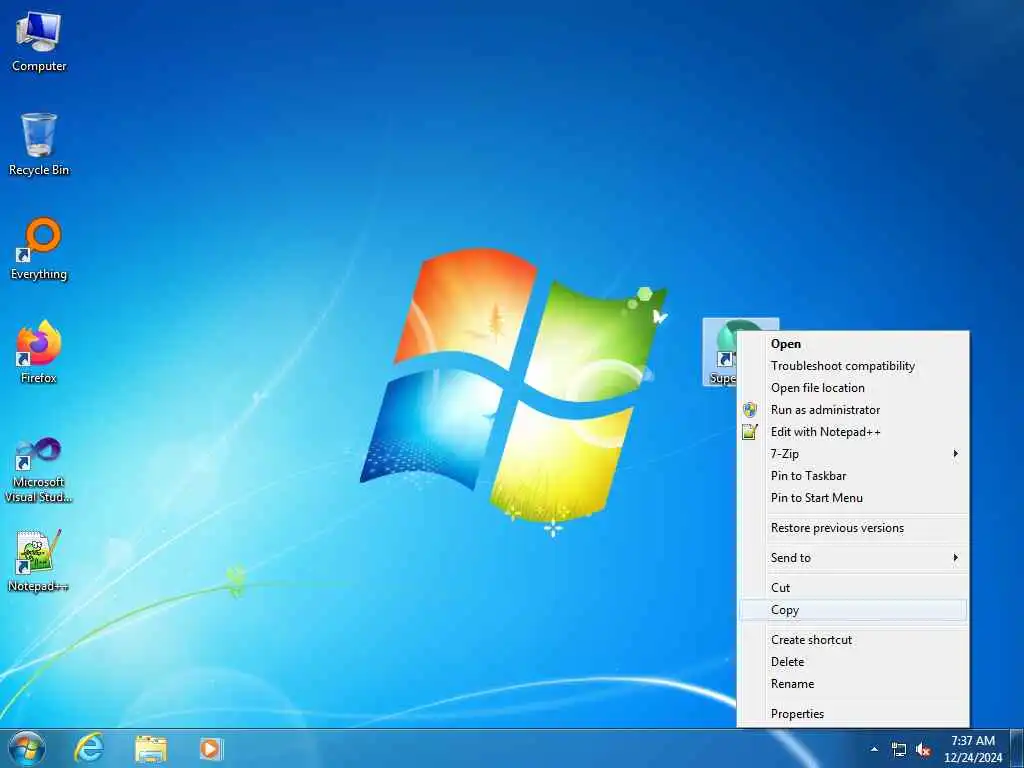Choose Copy in the context menu
Screen dimensions: 1024x768
tap(853, 610)
